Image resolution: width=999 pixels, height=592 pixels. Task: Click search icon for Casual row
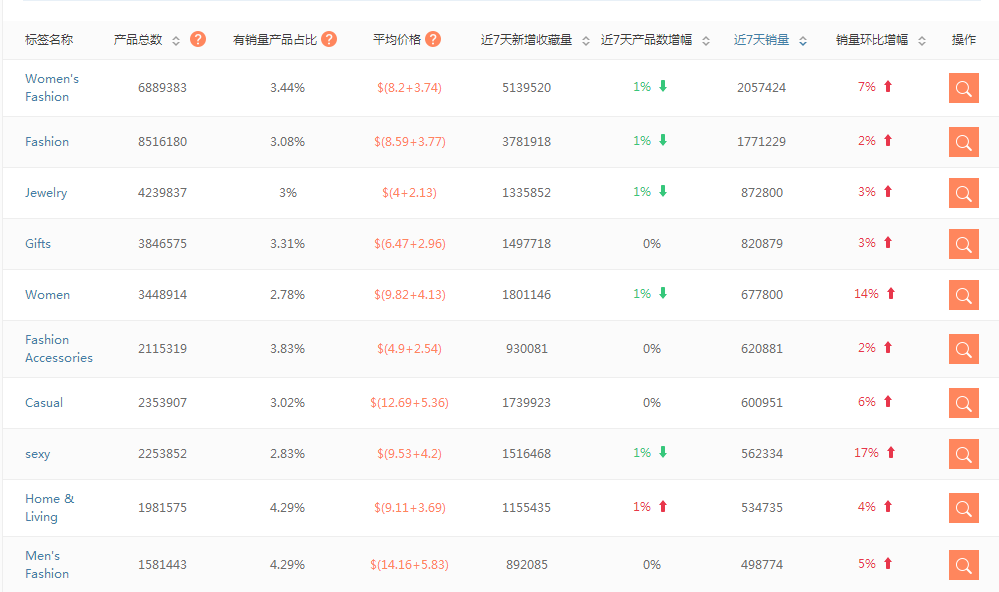tap(963, 403)
